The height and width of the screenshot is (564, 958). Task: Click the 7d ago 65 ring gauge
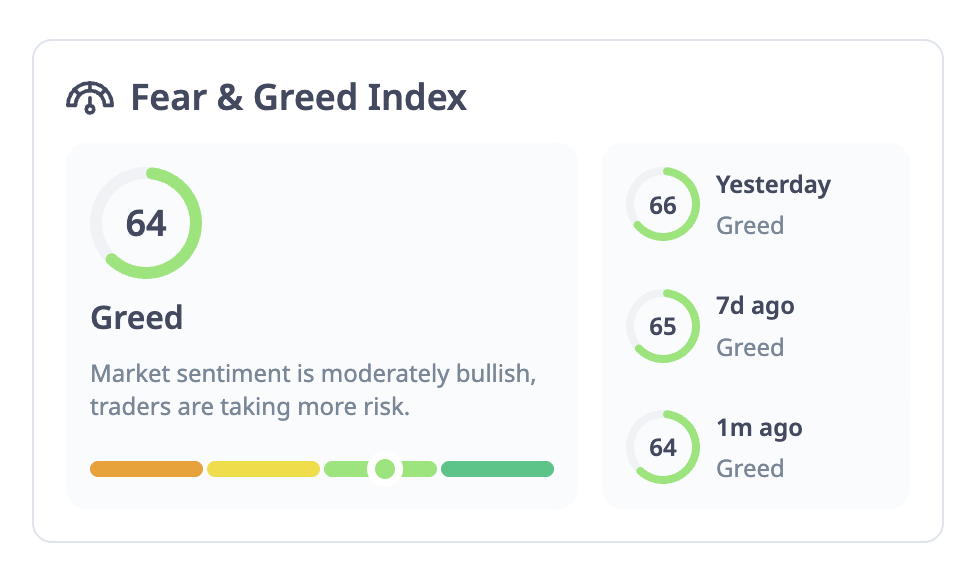(663, 326)
